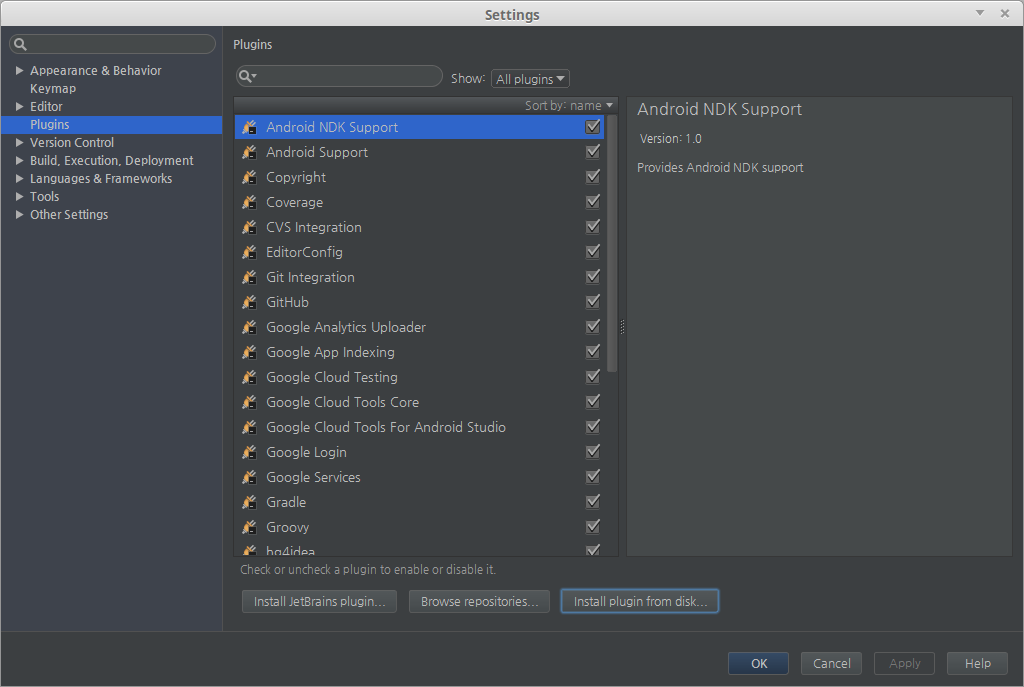1024x687 pixels.
Task: Click the Cancel button
Action: (x=831, y=663)
